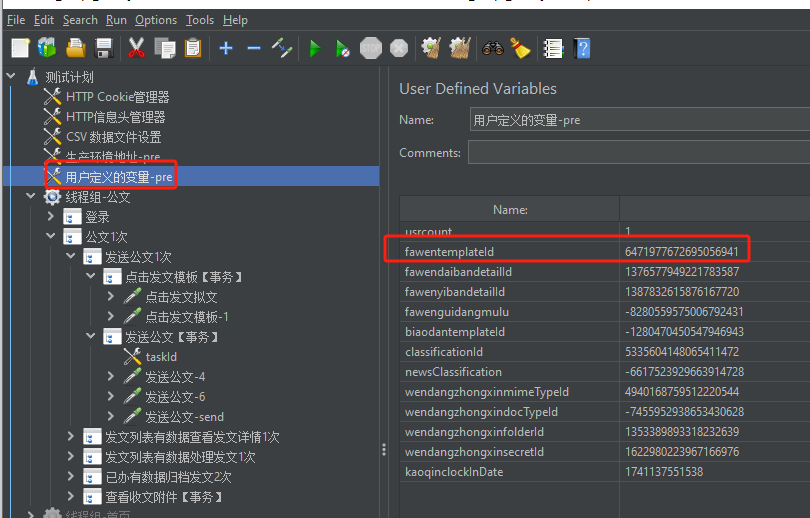Click the Save floppy disk icon
Image resolution: width=810 pixels, height=518 pixels.
tap(104, 49)
